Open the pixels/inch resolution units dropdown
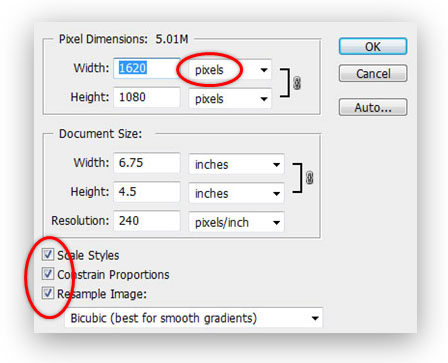The height and width of the screenshot is (363, 448). point(237,222)
